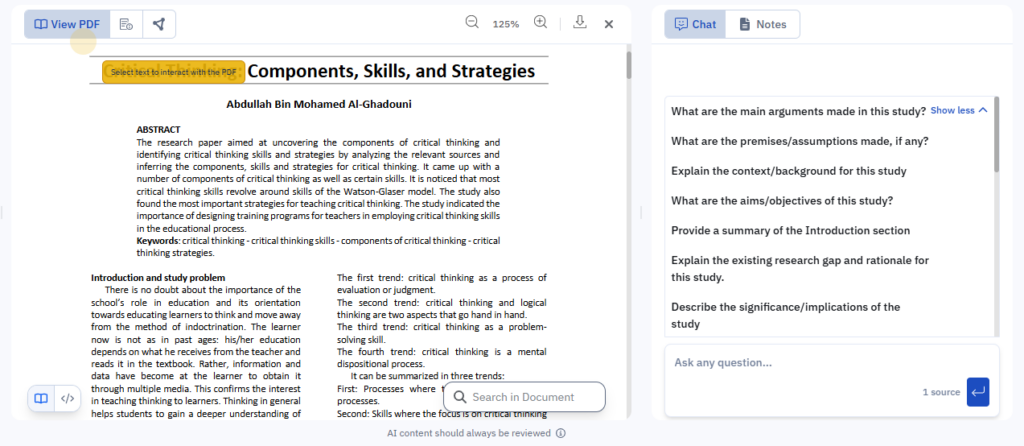Zoom in on the PDF document
Viewport: 1024px width, 446px height.
coord(540,23)
